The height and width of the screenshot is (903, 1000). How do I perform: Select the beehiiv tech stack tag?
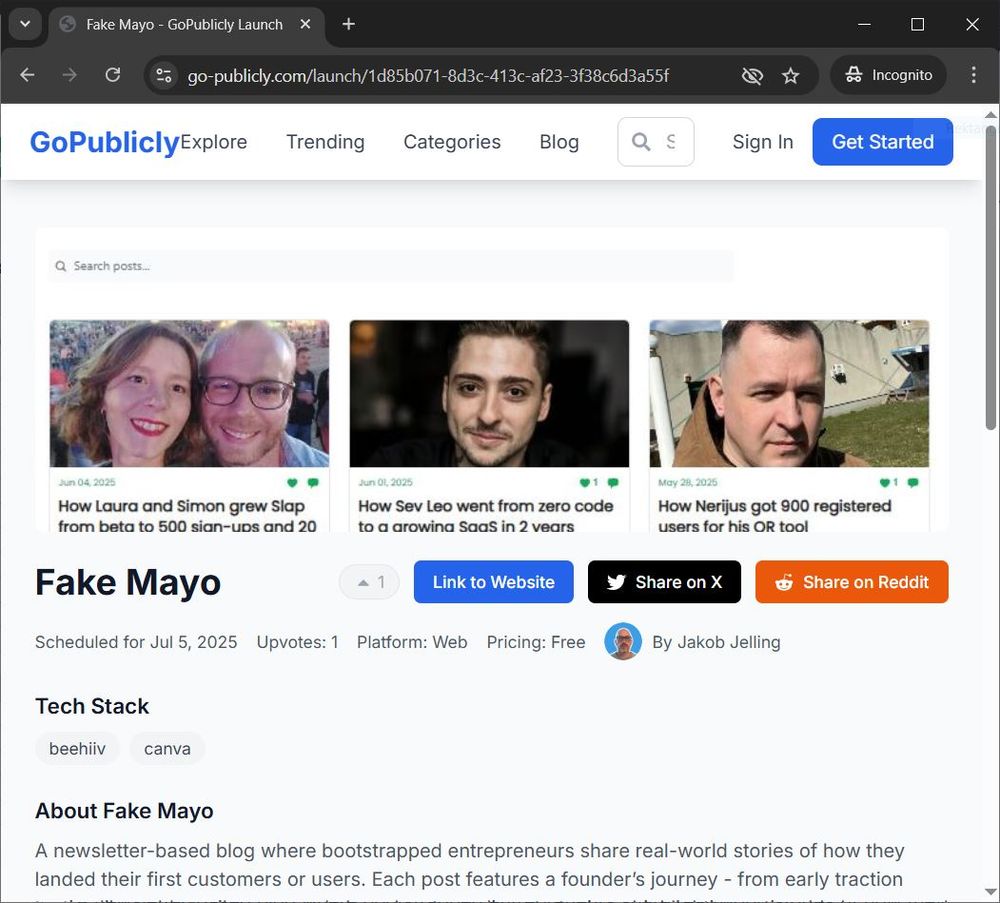coord(77,748)
